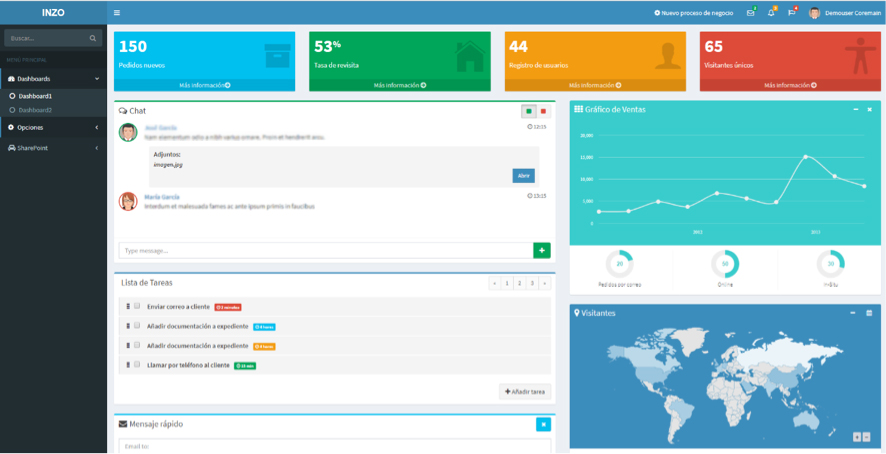This screenshot has height=454, width=886.
Task: Click María García's name in chat
Action: pos(162,197)
